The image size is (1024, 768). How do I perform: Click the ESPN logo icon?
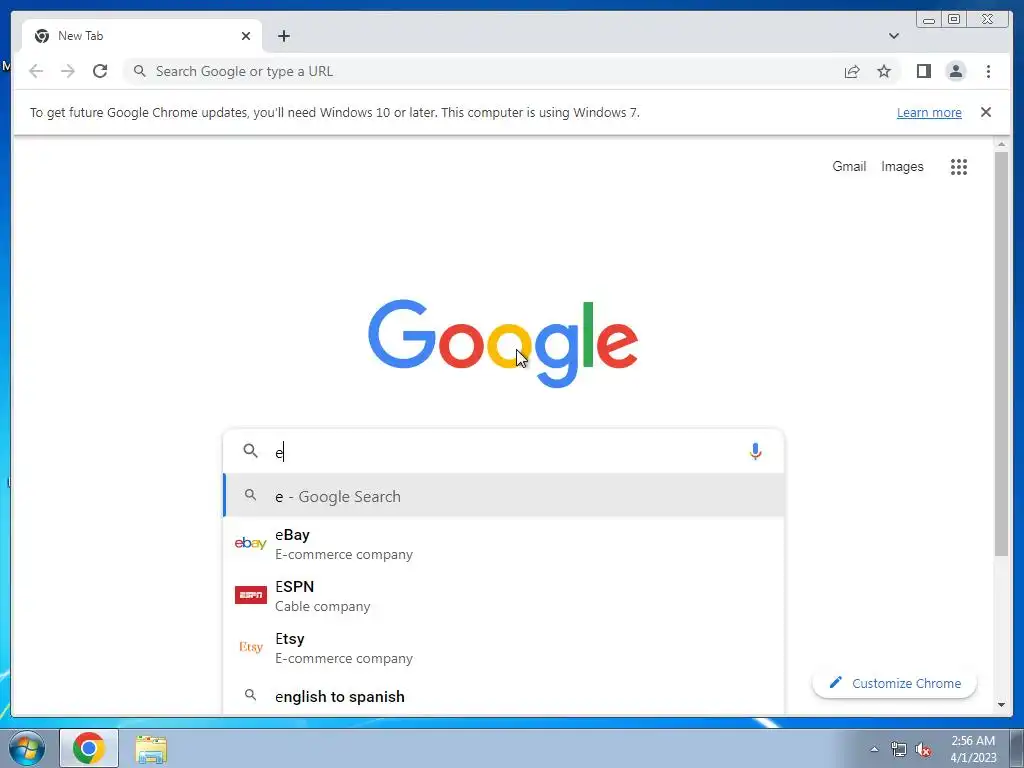click(251, 595)
